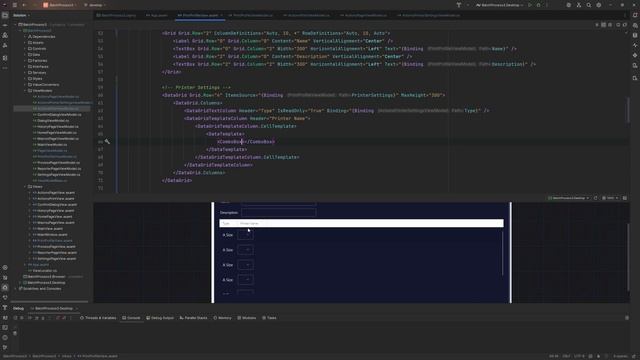Click the back navigation arrow in title bar
This screenshot has width=640, height=360.
(x=24, y=5)
